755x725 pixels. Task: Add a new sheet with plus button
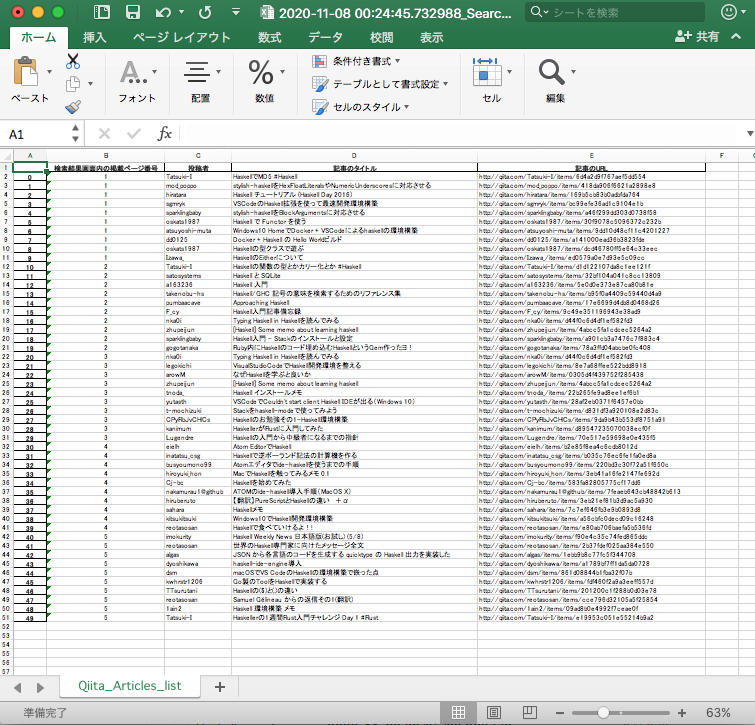click(220, 687)
